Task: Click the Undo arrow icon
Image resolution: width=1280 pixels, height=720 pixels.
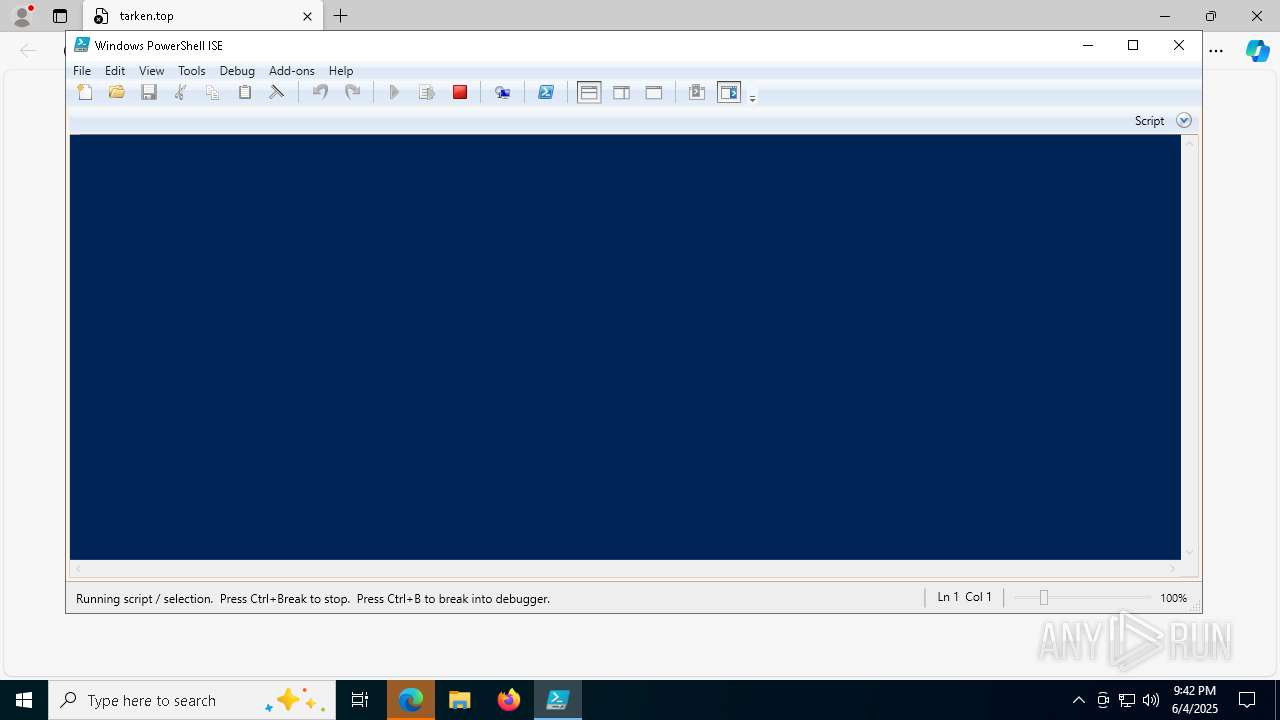Action: (x=320, y=92)
